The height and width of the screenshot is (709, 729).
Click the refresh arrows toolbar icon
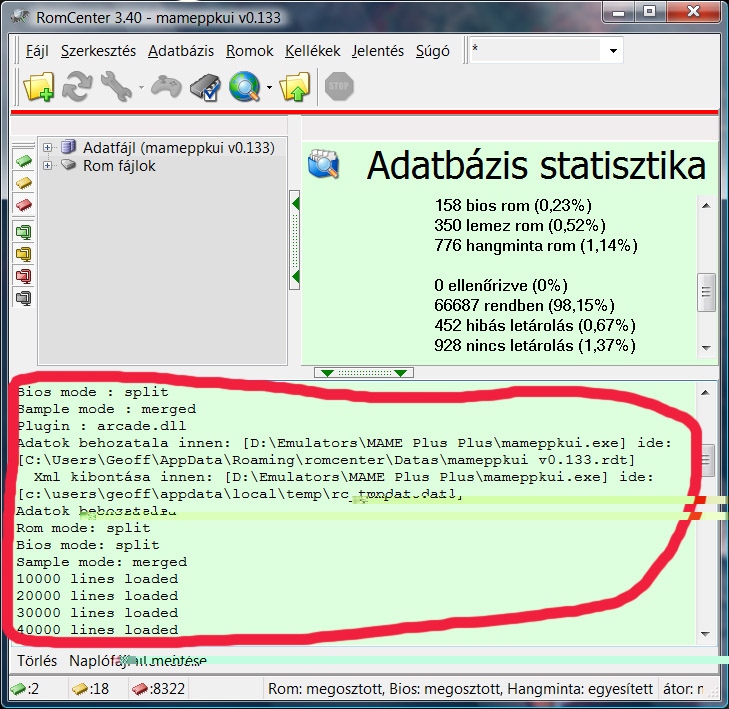point(77,86)
